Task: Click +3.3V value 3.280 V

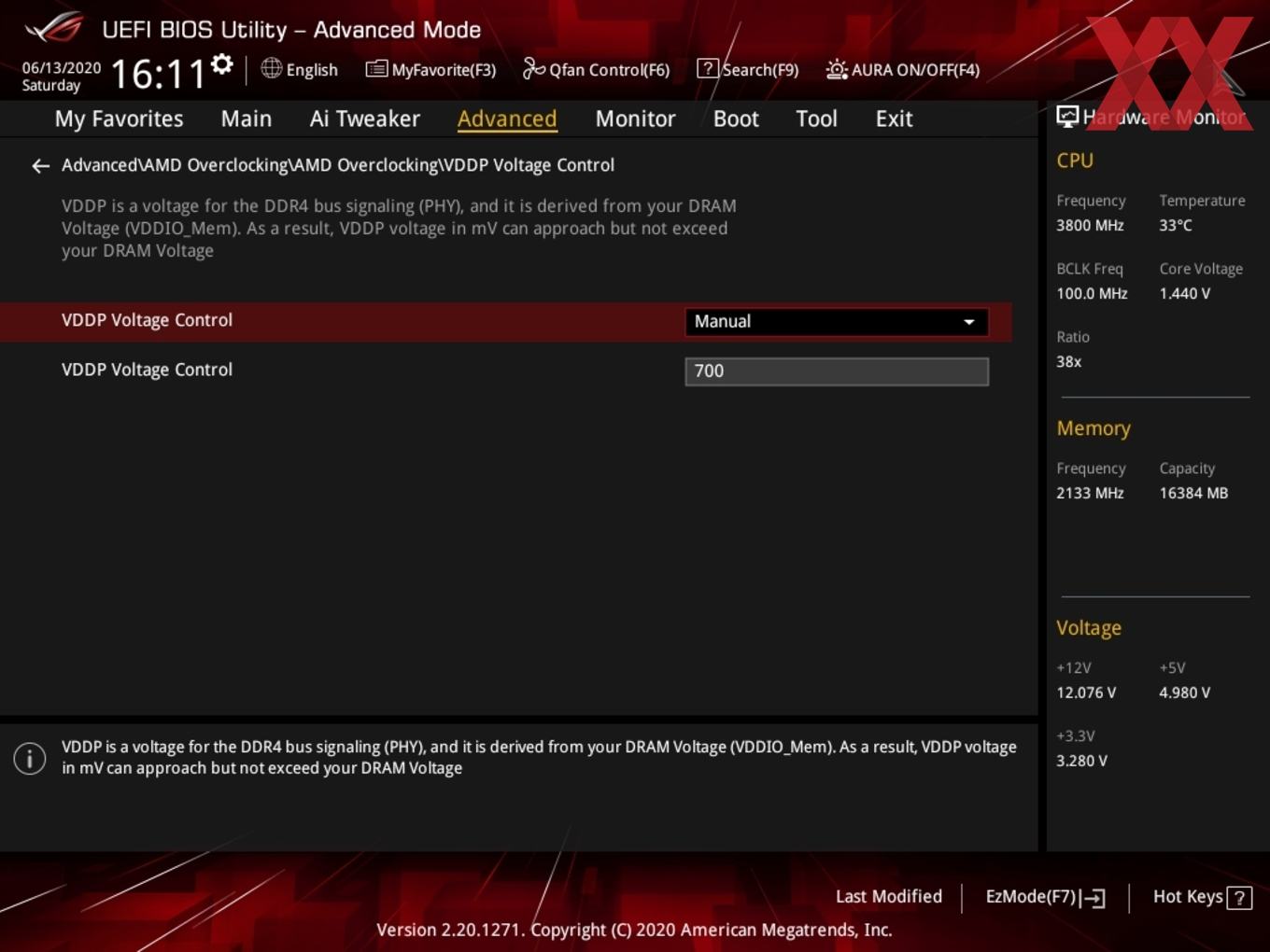Action: [1081, 761]
